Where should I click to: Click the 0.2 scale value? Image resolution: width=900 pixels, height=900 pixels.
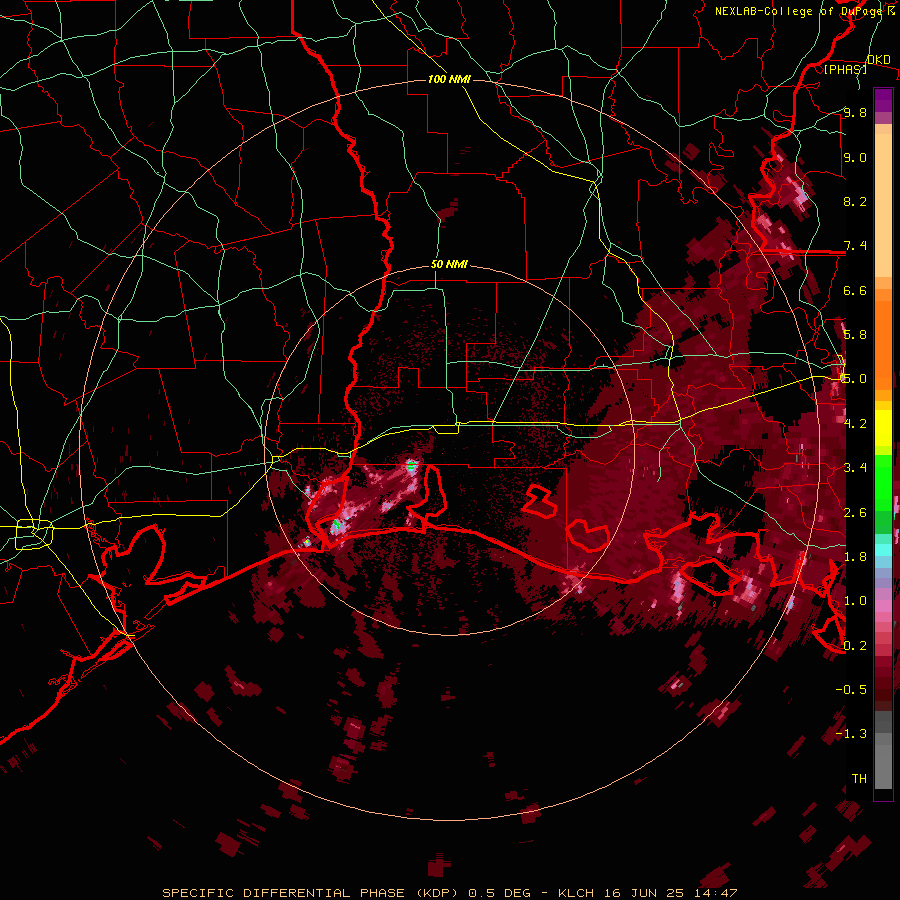coord(855,645)
